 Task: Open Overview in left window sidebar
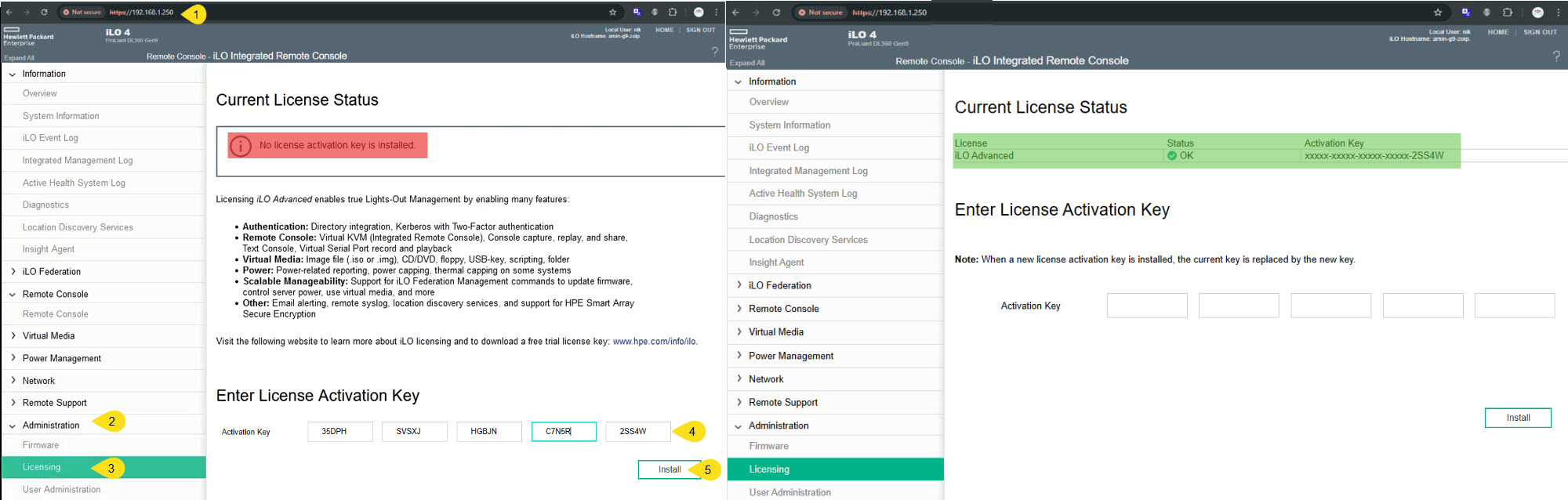tap(40, 94)
